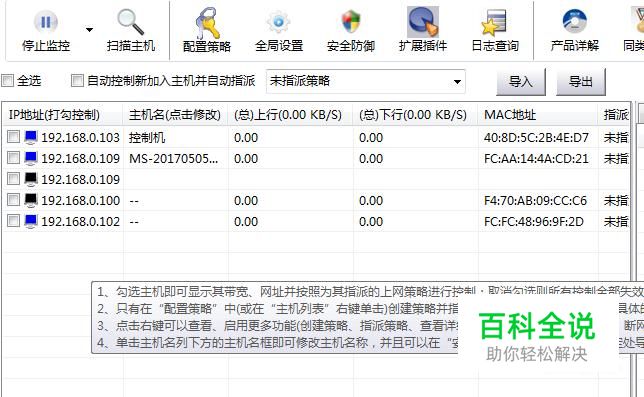This screenshot has width=644, height=397.
Task: Check the box for host 192.168.0.103
Action: click(14, 136)
